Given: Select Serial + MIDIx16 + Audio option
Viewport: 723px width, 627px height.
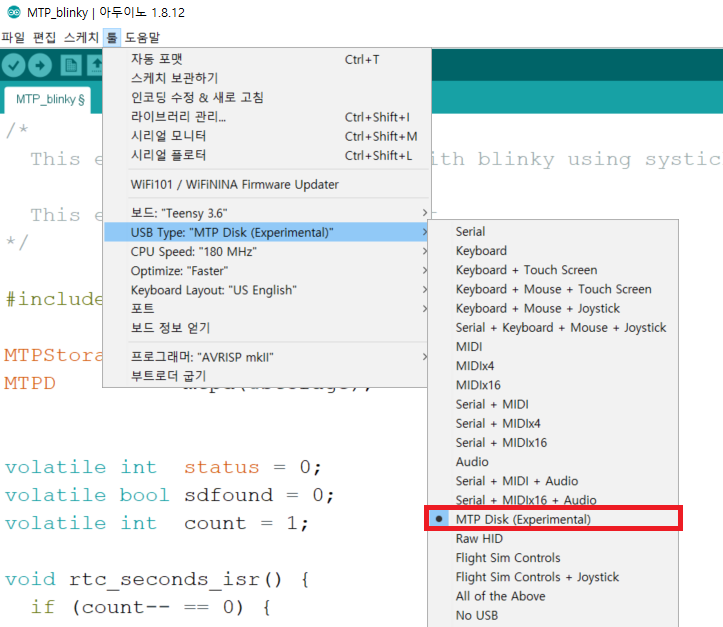Looking at the screenshot, I should click(553, 500).
